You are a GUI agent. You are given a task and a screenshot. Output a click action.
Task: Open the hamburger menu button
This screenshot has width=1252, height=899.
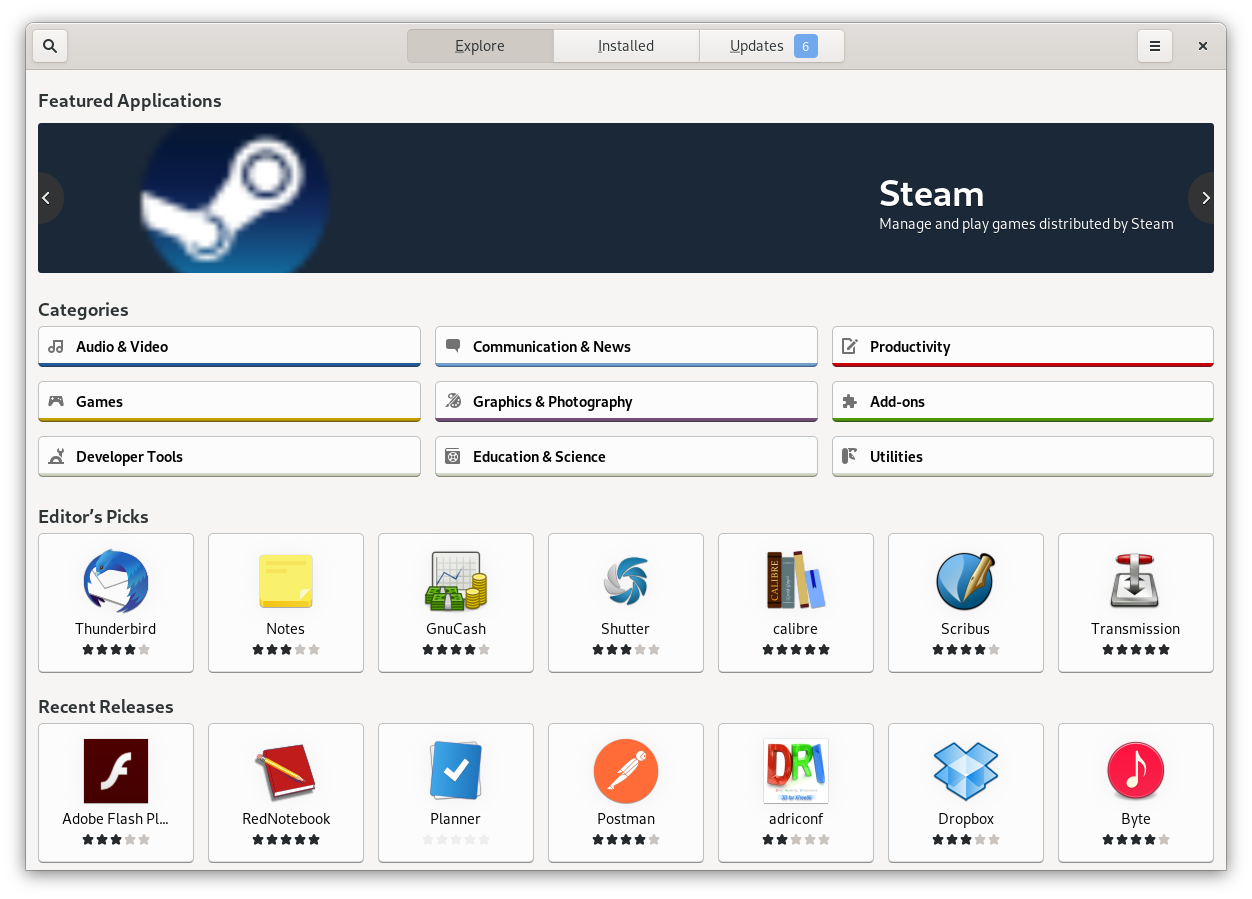pos(1154,46)
